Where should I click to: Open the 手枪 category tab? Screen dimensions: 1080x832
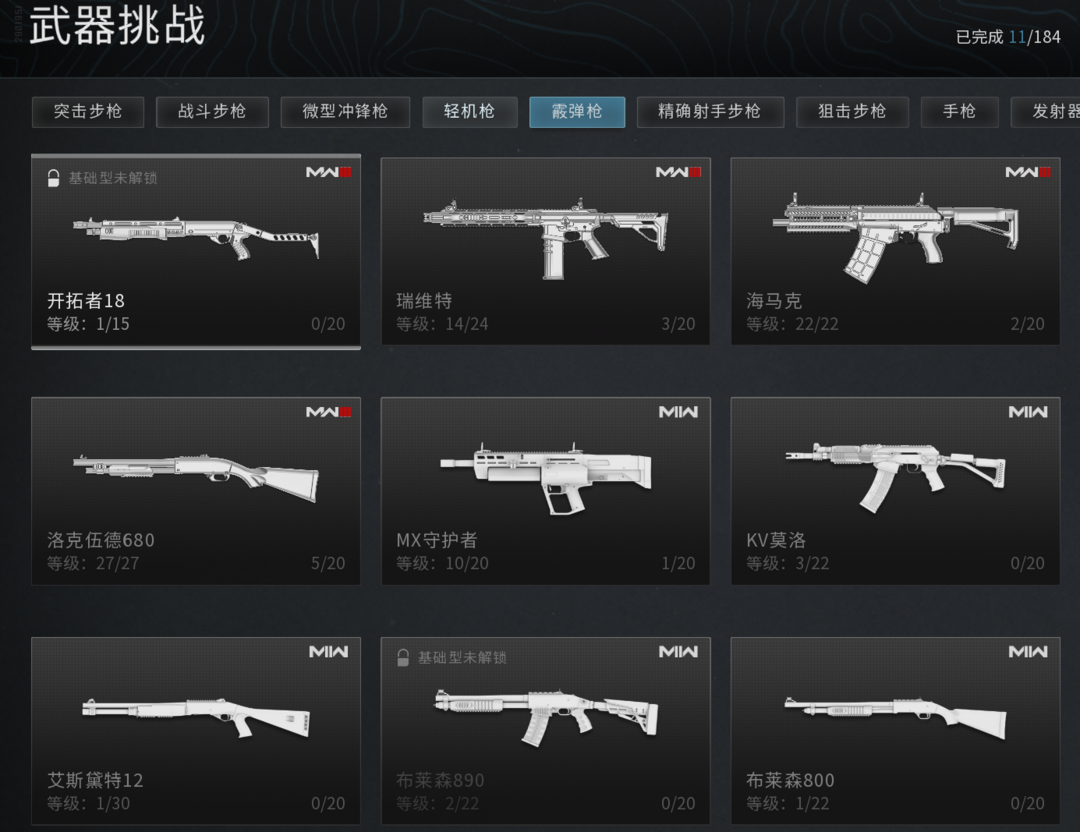959,112
